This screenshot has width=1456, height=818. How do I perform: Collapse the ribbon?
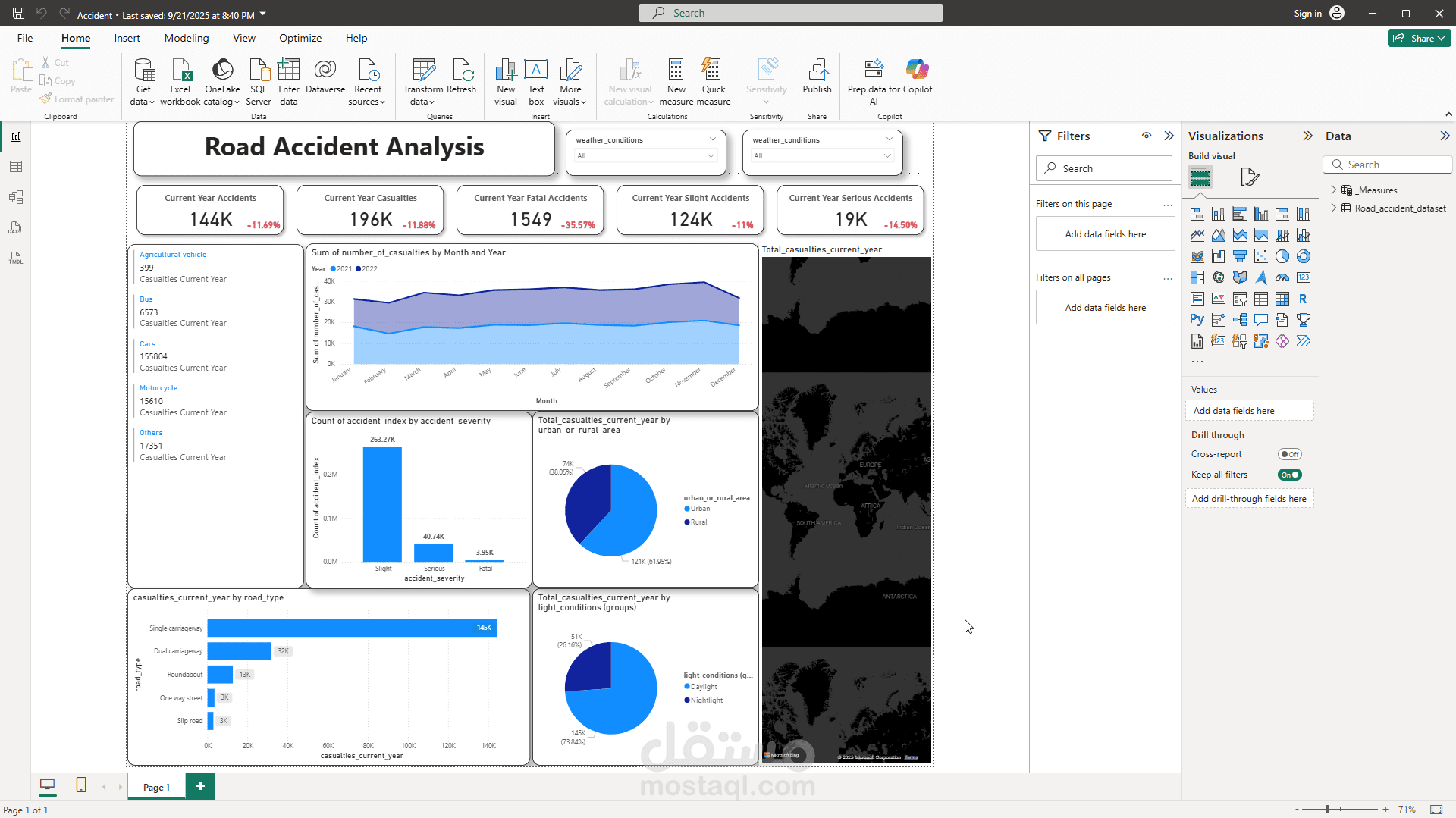(1448, 114)
